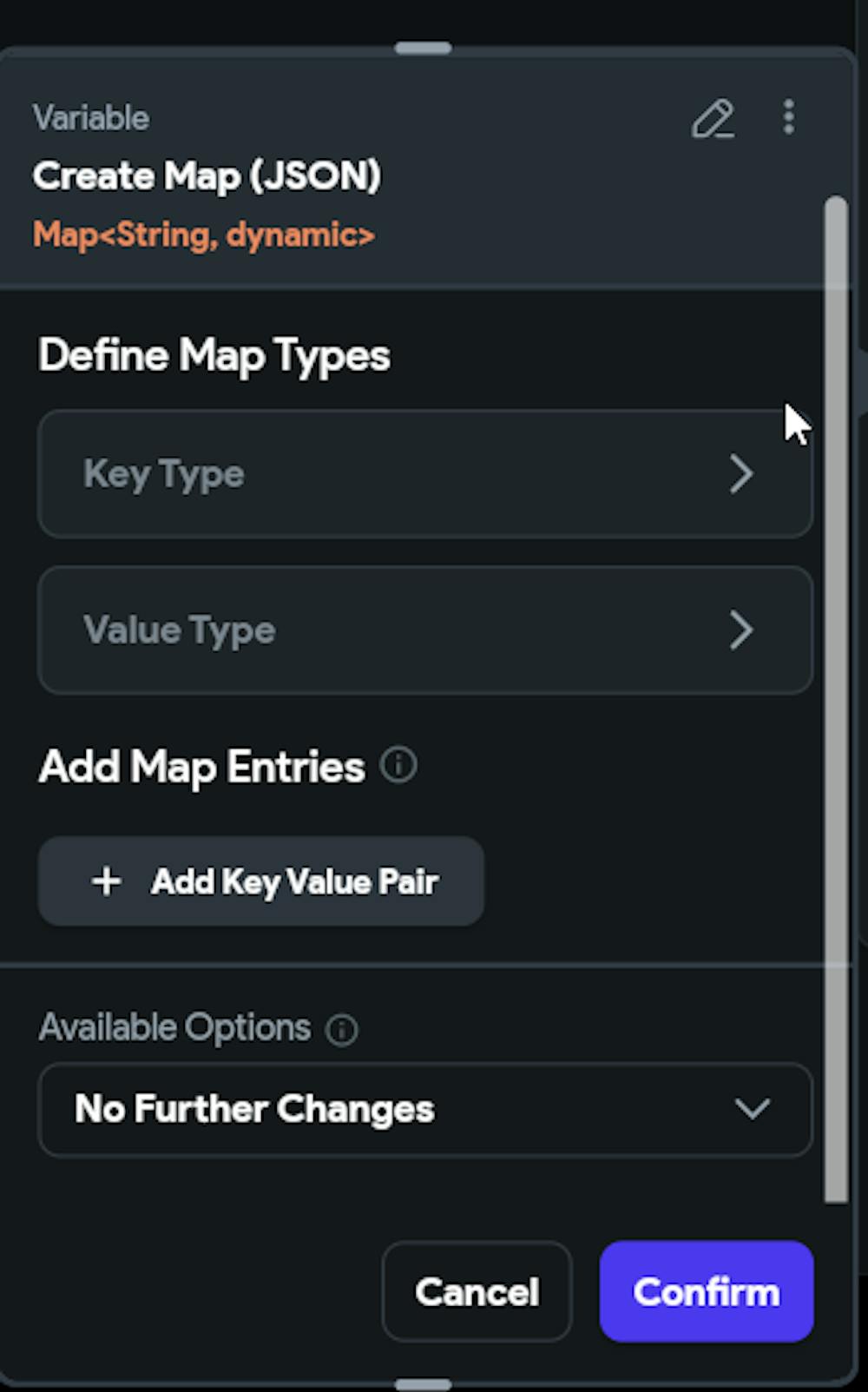Click the panel's vertical scrollbar
Screen dimensions: 868x1392
836,695
